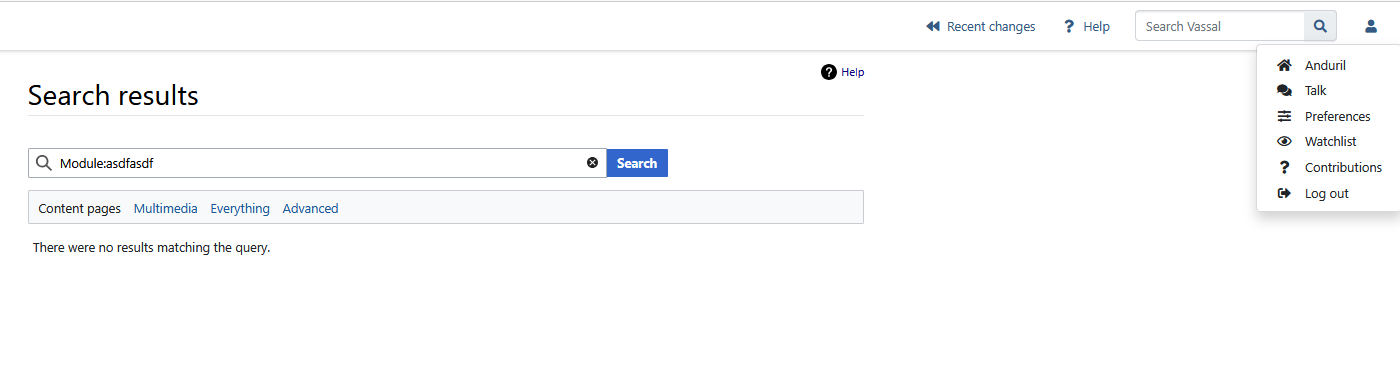The image size is (1400, 366).
Task: Click the eye icon for Watchlist
Action: click(1285, 142)
